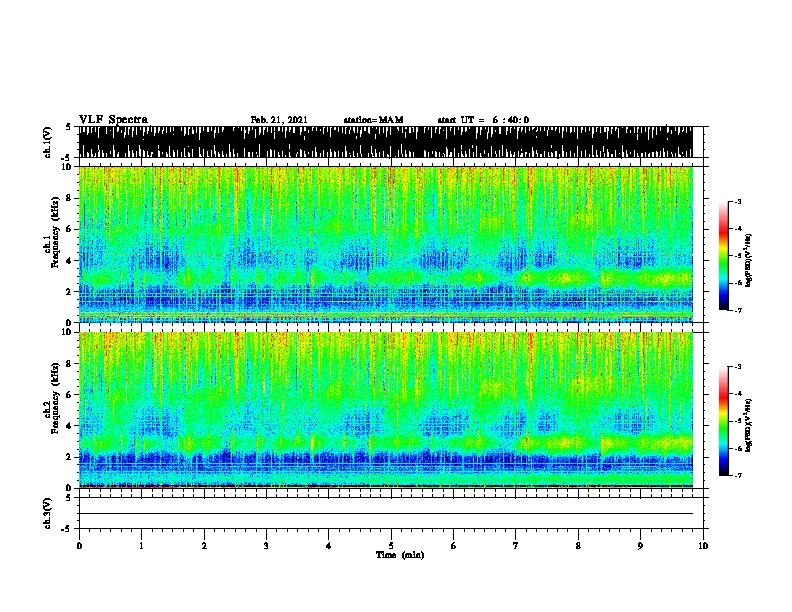792x612 pixels.
Task: Click ch.1 color bar log(PSD) unit label
Action: (749, 261)
